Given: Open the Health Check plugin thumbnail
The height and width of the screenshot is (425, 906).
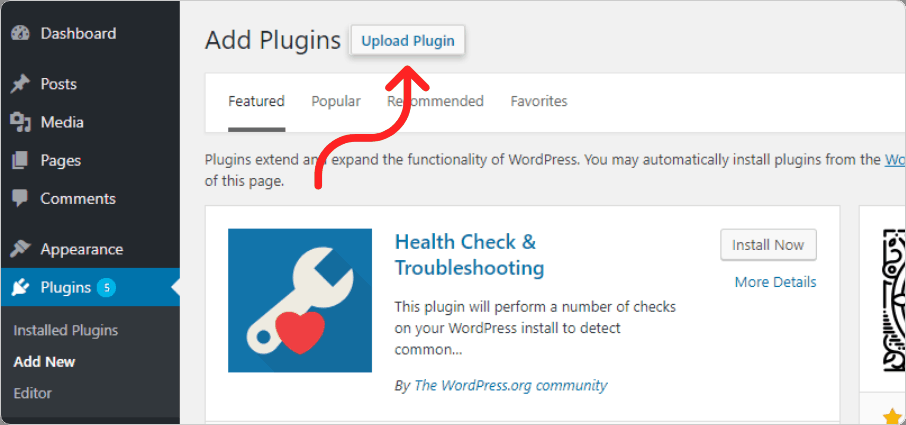Looking at the screenshot, I should pyautogui.click(x=300, y=300).
